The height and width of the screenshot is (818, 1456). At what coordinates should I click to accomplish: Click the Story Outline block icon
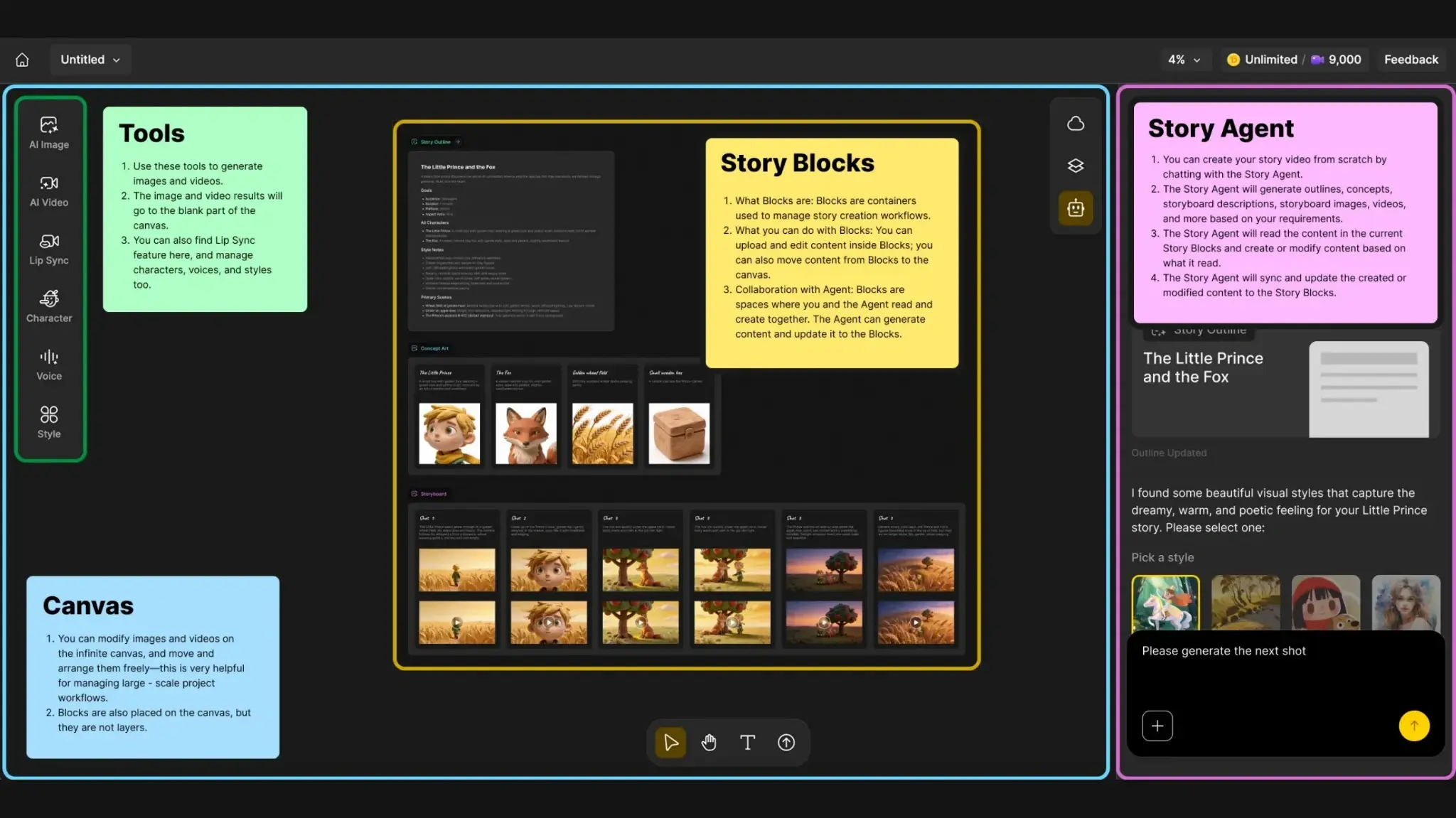point(414,142)
